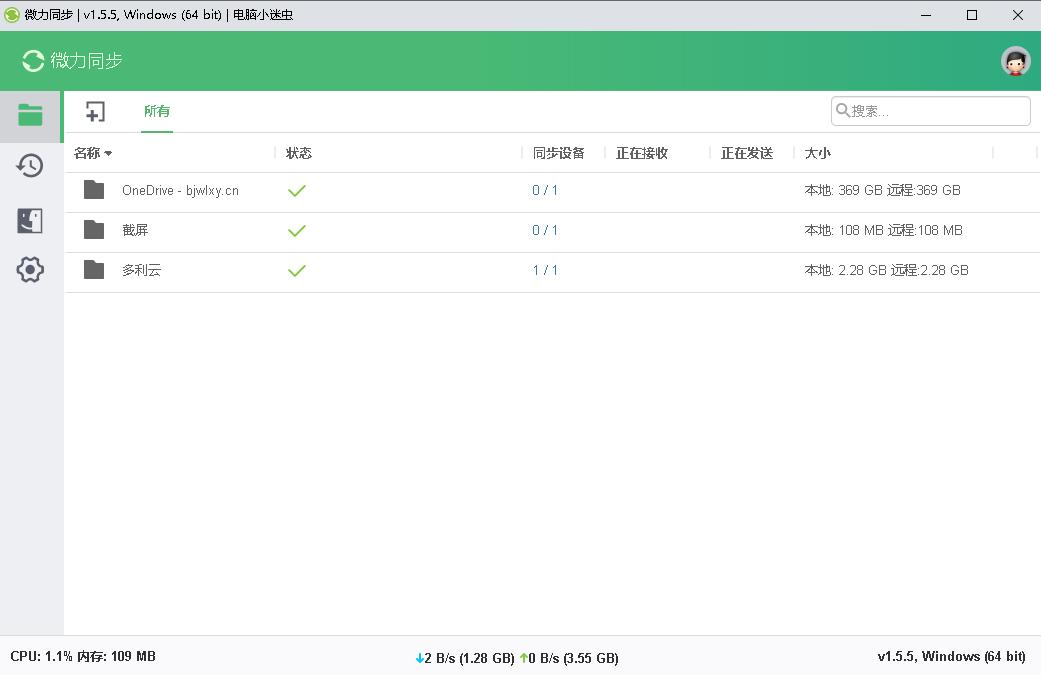The width and height of the screenshot is (1041, 675).
Task: Click the green status checkmark for 截屏
Action: pos(297,230)
